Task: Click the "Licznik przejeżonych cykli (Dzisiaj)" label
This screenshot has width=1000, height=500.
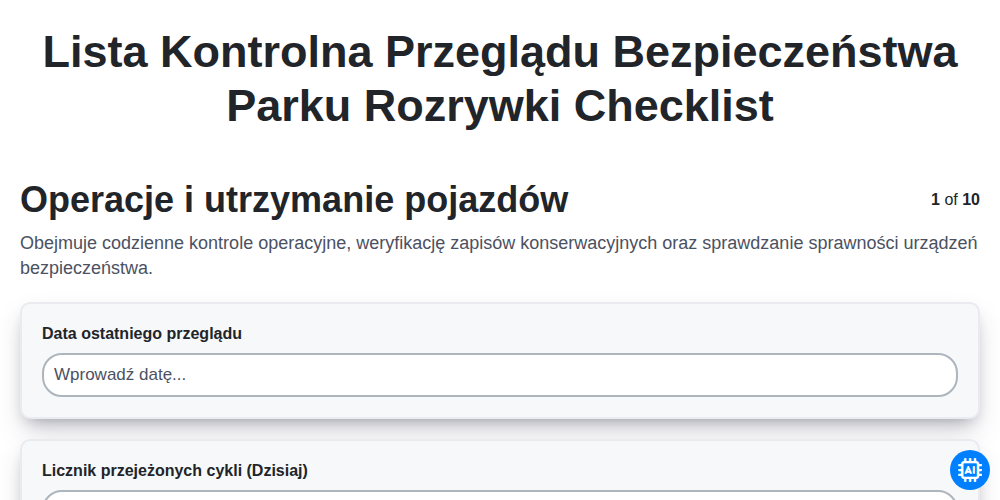Action: [x=175, y=471]
